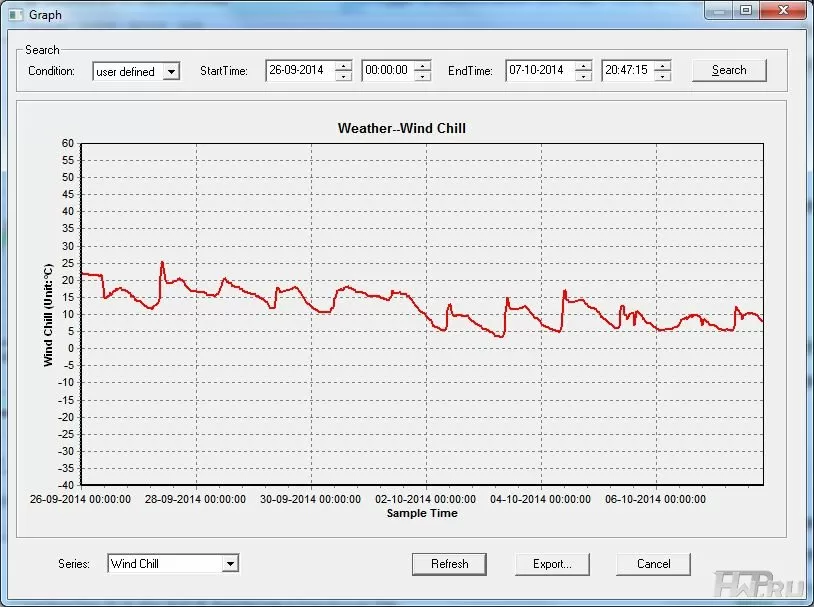The width and height of the screenshot is (814, 607).
Task: Click x-axis label 04-10-2014 00:00:00
Action: 540,499
